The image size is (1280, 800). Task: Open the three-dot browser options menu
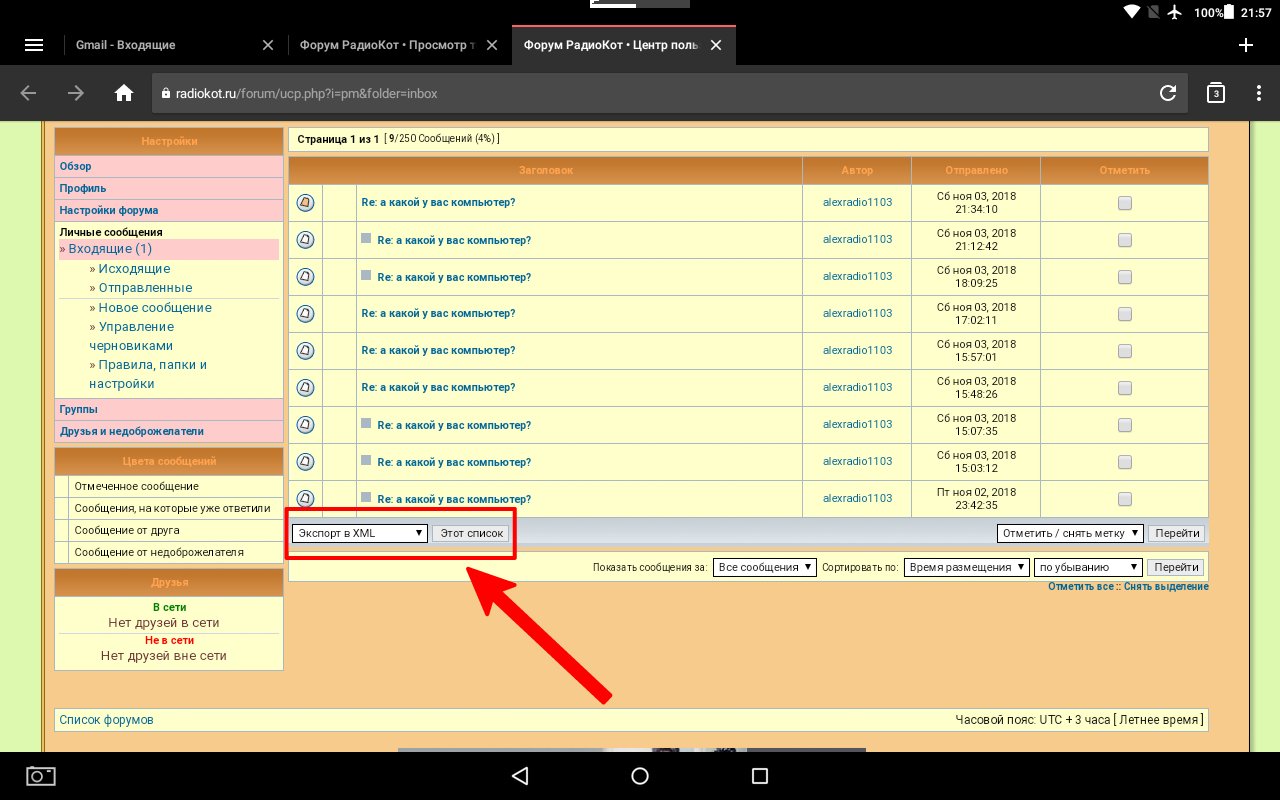(x=1259, y=93)
